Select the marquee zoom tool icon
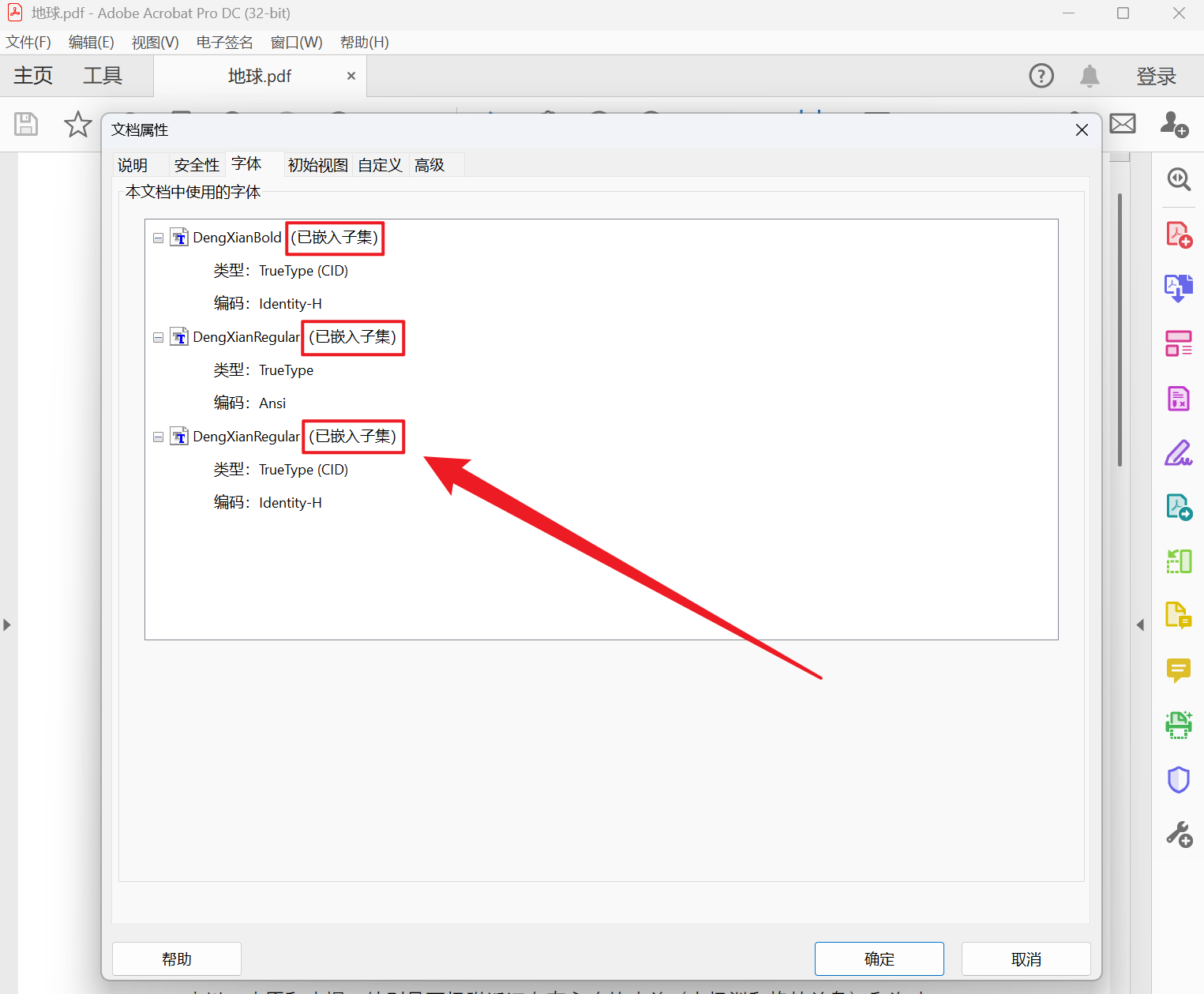Image resolution: width=1204 pixels, height=994 pixels. point(1178,179)
